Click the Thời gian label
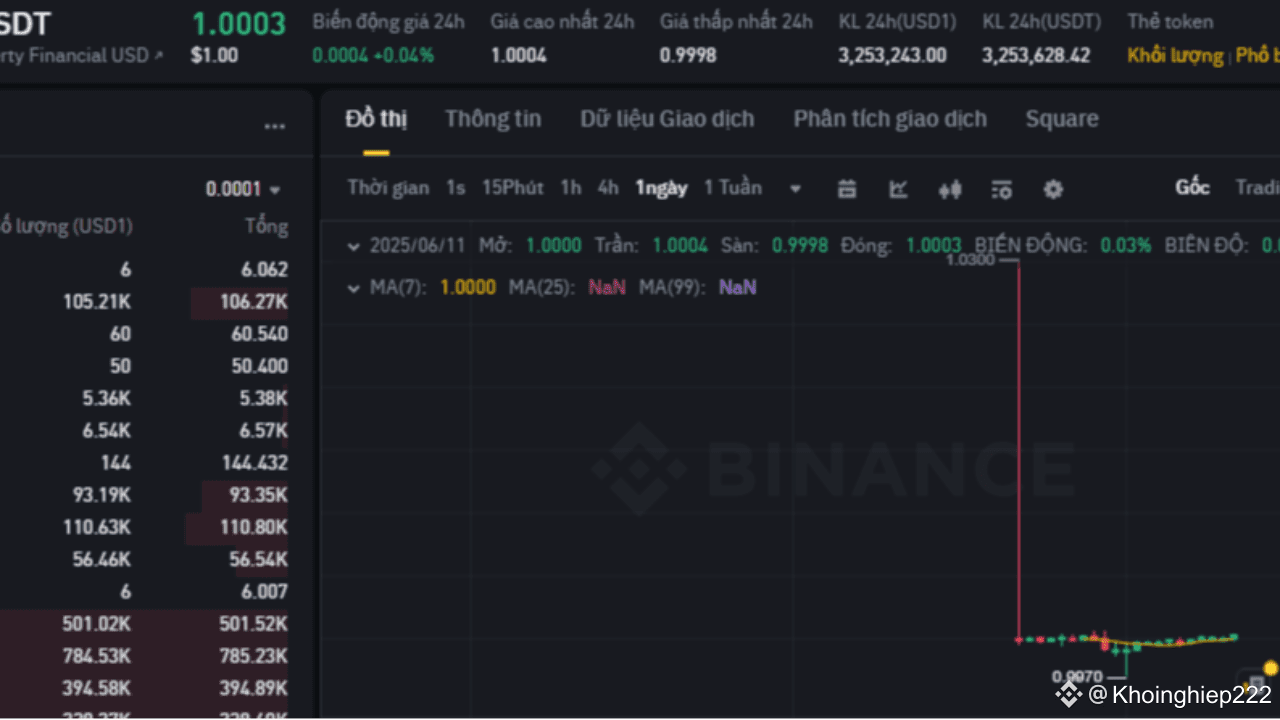The height and width of the screenshot is (720, 1280). point(388,188)
